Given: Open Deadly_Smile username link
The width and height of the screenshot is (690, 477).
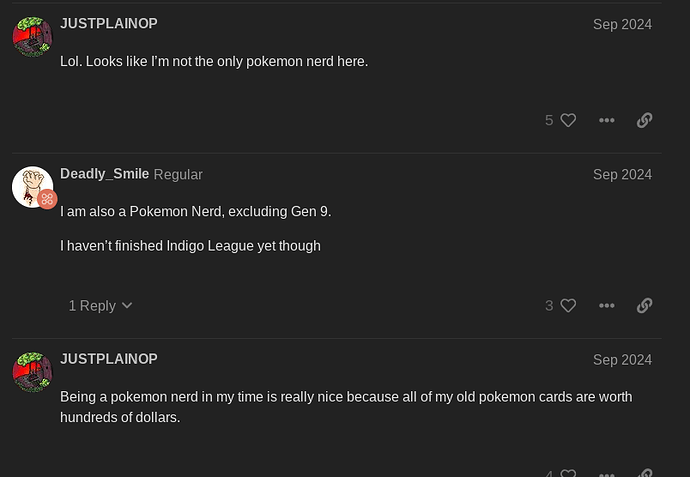Looking at the screenshot, I should click(104, 174).
